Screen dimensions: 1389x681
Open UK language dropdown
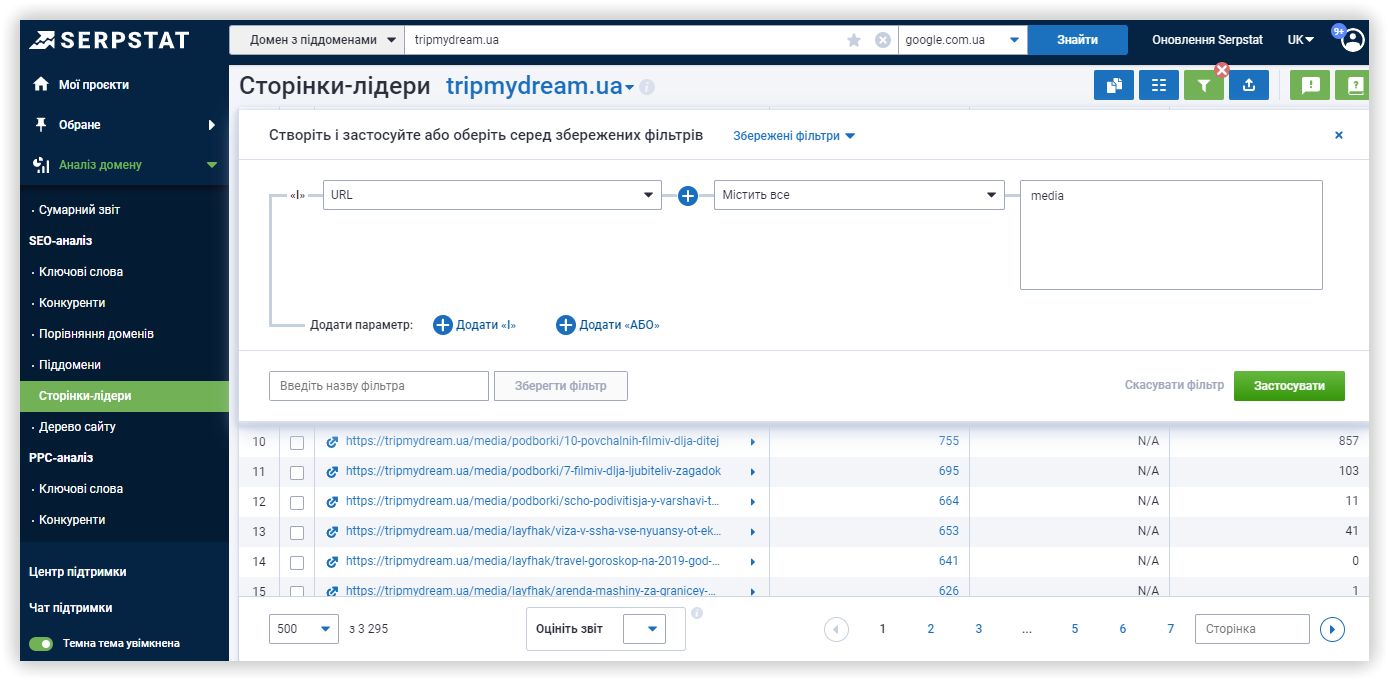point(1300,40)
